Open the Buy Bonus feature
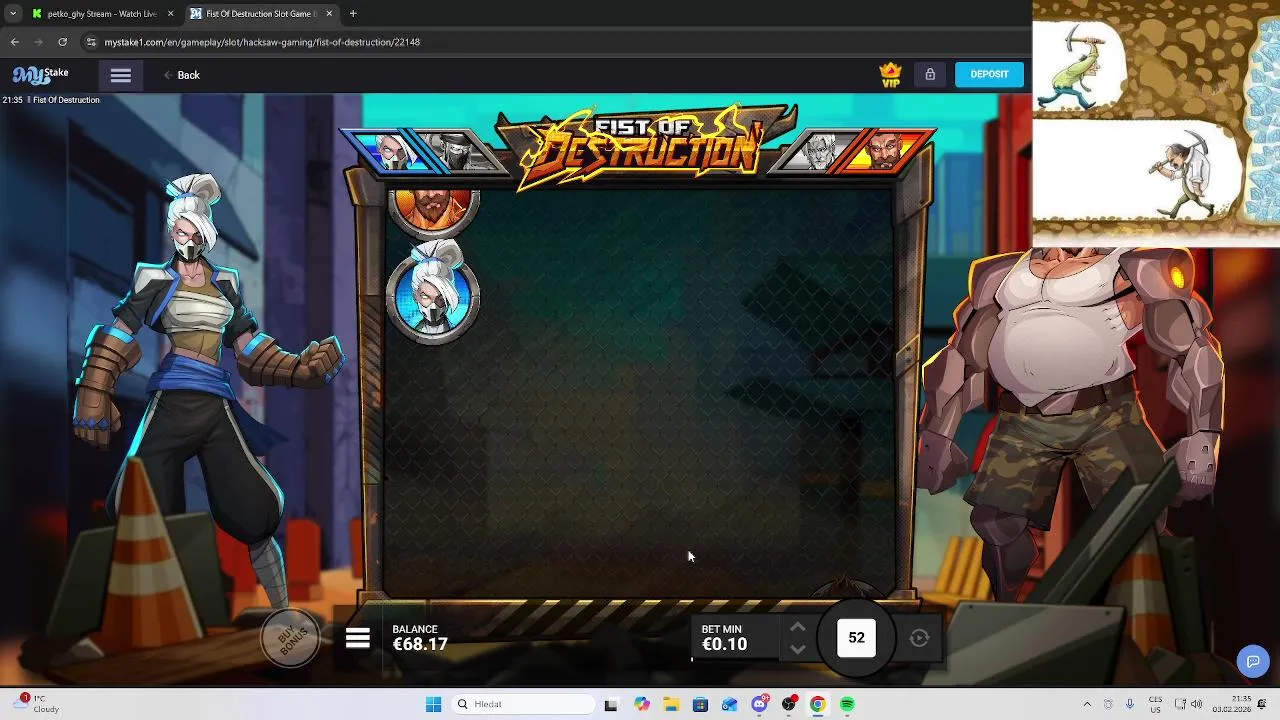Viewport: 1280px width, 720px height. click(291, 636)
